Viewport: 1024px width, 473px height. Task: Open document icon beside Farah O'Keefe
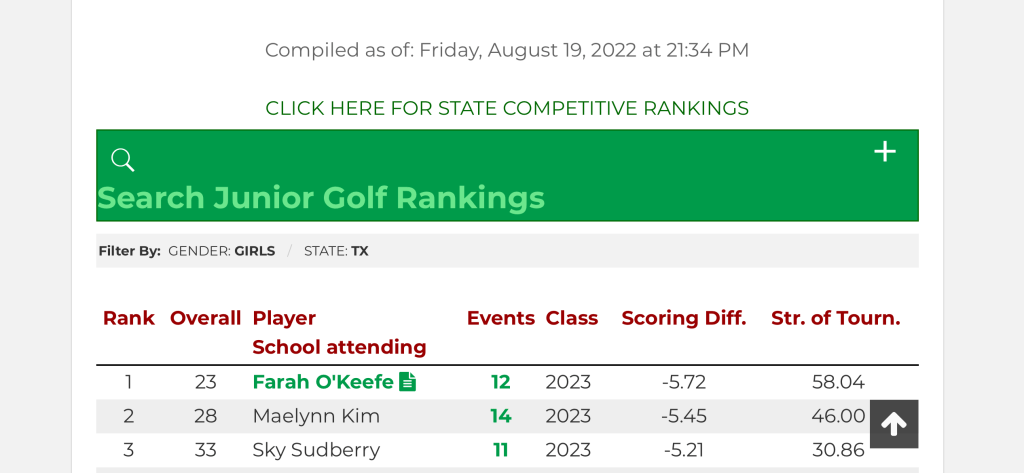click(407, 382)
